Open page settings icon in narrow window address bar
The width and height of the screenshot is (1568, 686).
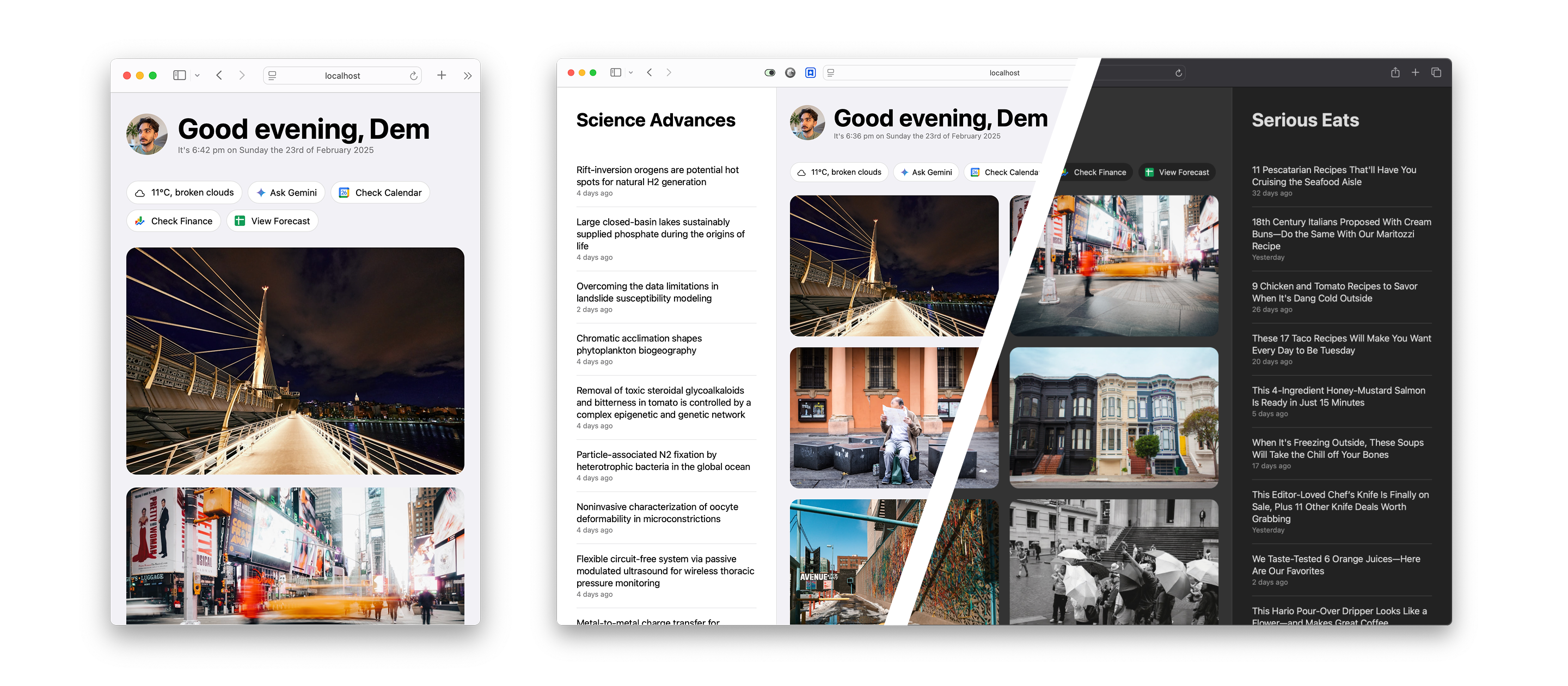click(272, 76)
